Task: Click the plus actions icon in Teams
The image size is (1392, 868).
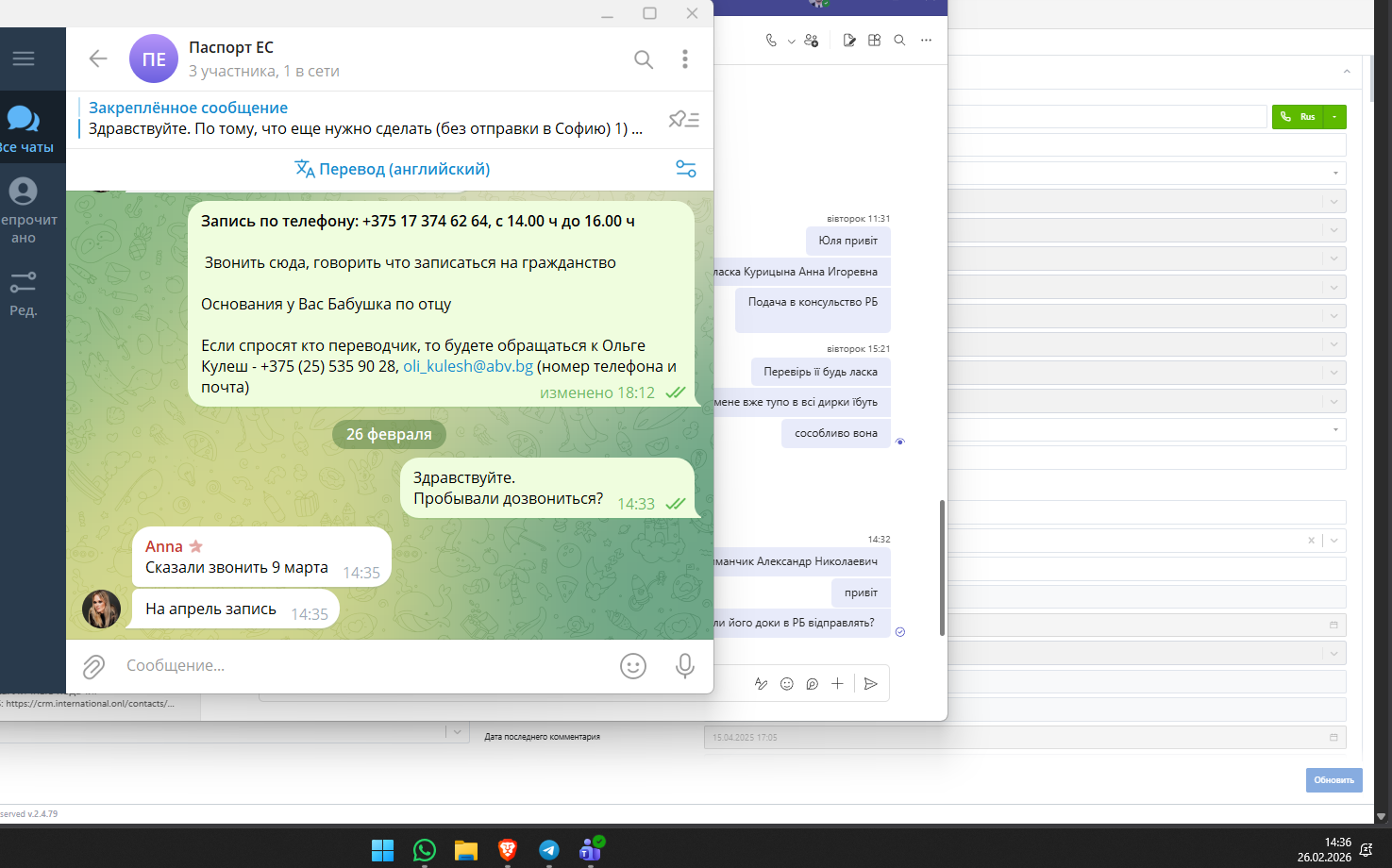Action: 837,684
